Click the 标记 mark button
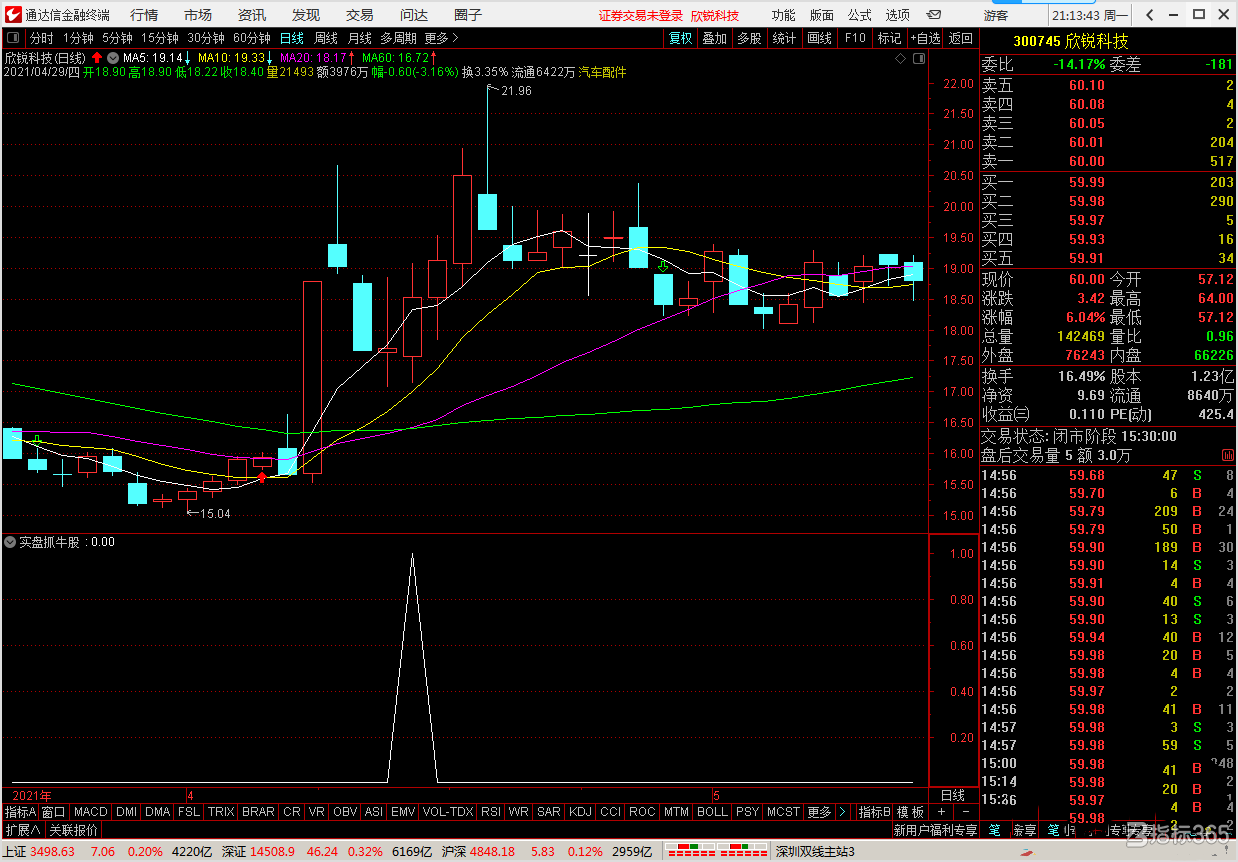Screen dimensions: 1238x862 [x=889, y=38]
